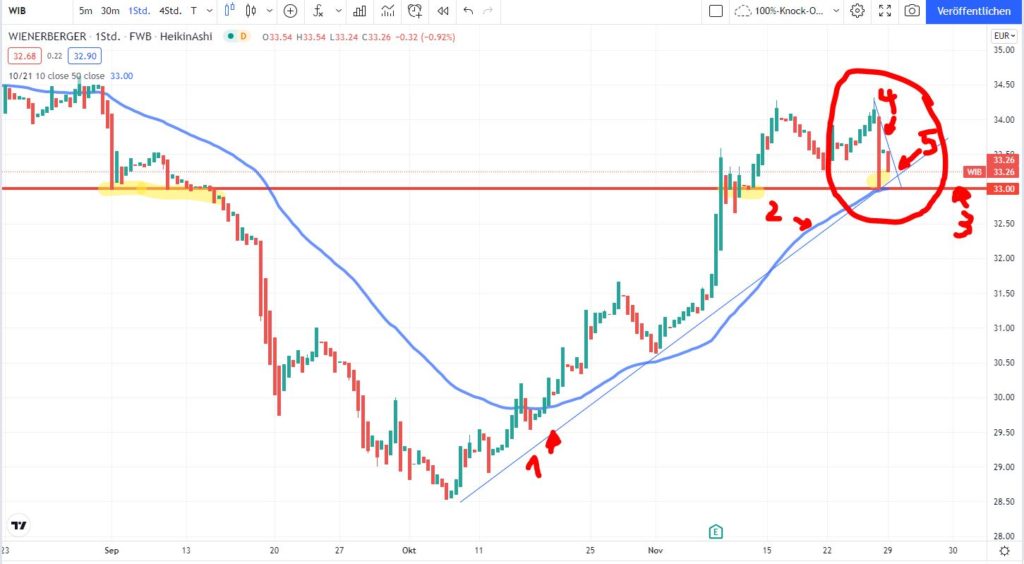Click the TradingView logo on the chart
This screenshot has height=564, width=1024.
[18, 525]
